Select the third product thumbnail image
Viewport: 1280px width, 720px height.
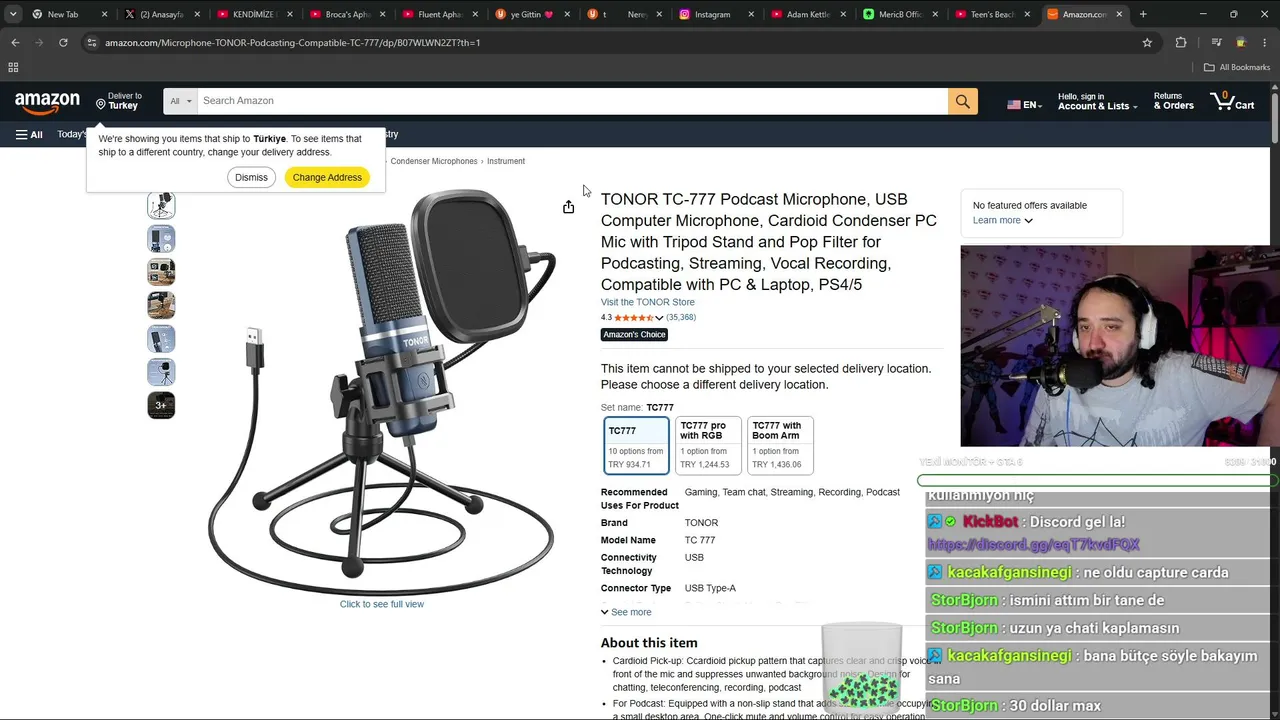click(161, 271)
